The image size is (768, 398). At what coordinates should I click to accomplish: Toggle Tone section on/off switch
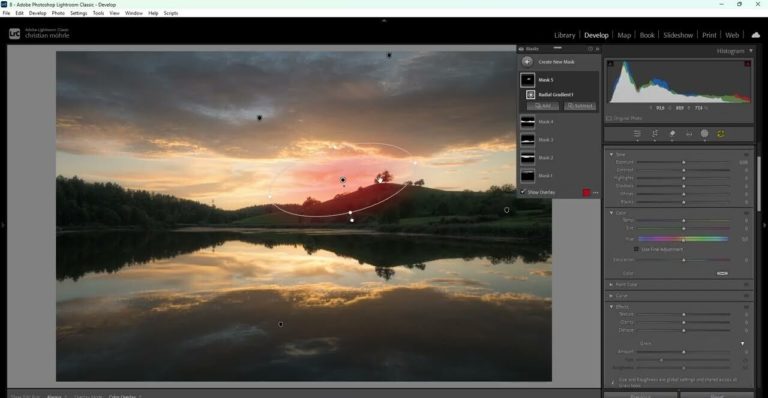[x=746, y=154]
